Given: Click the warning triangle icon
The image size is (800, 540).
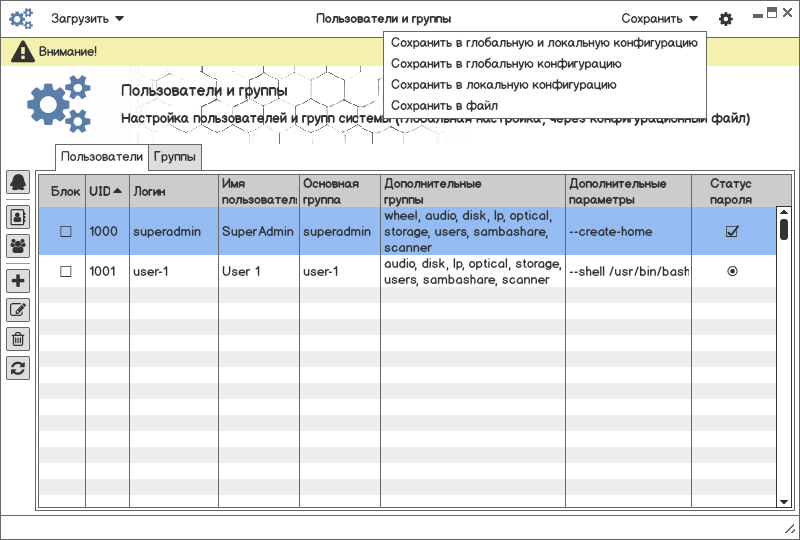Looking at the screenshot, I should click(22, 52).
